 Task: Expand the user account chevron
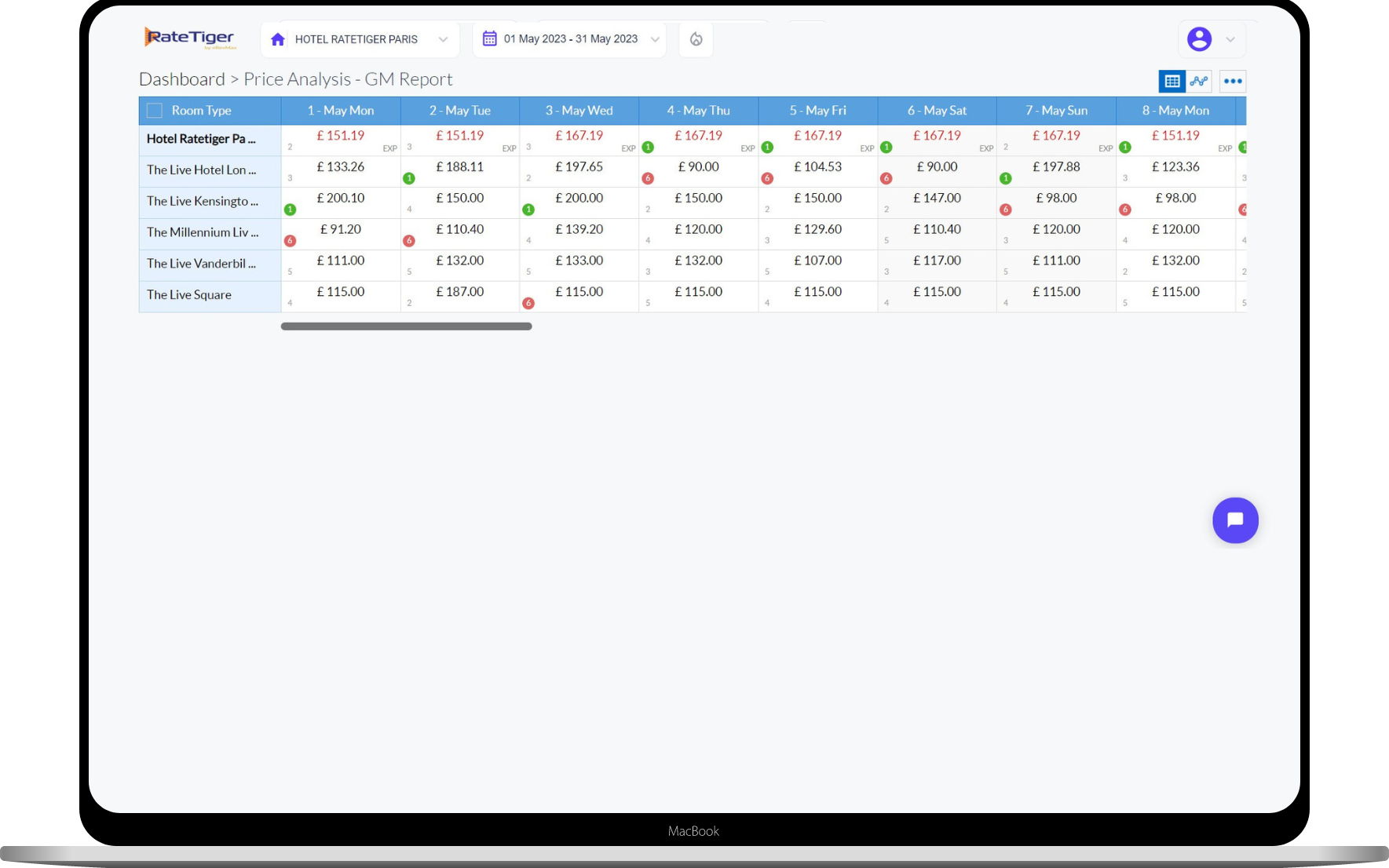pos(1230,39)
